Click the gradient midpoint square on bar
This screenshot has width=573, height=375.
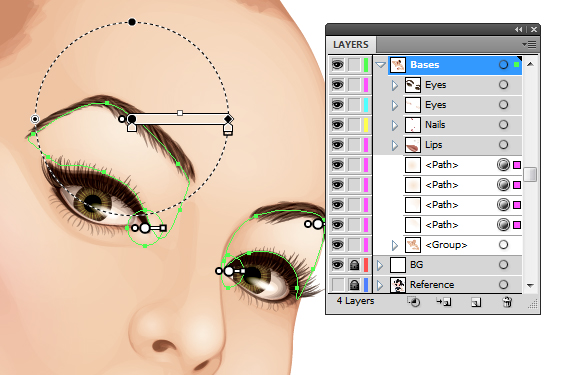click(180, 113)
